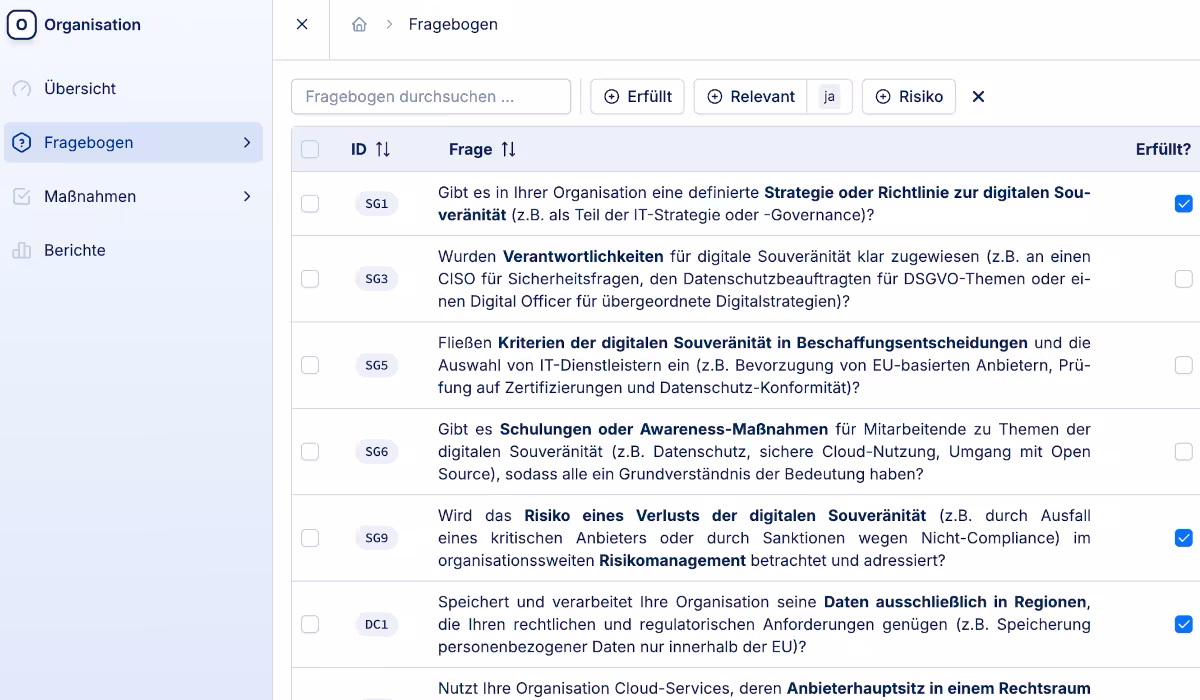The image size is (1200, 700).
Task: Click the plus icon on the Erfüllt filter
Action: (610, 96)
